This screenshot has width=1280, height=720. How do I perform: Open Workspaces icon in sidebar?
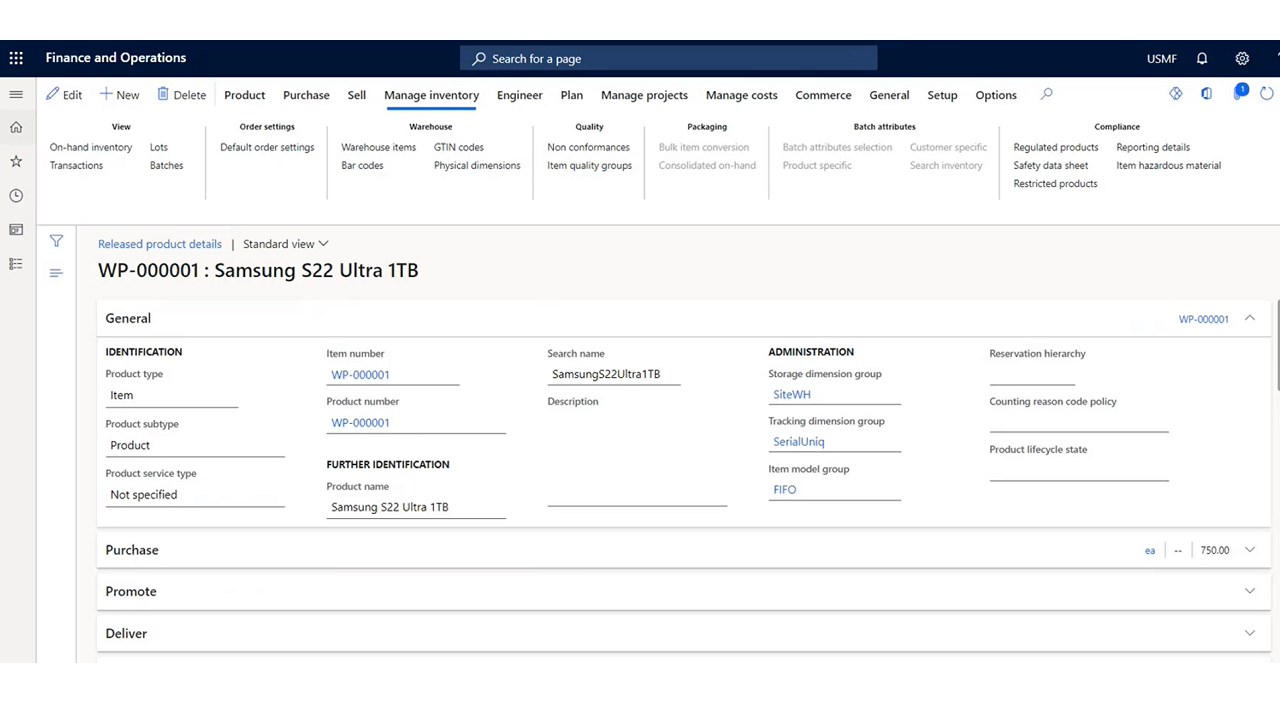(x=16, y=230)
